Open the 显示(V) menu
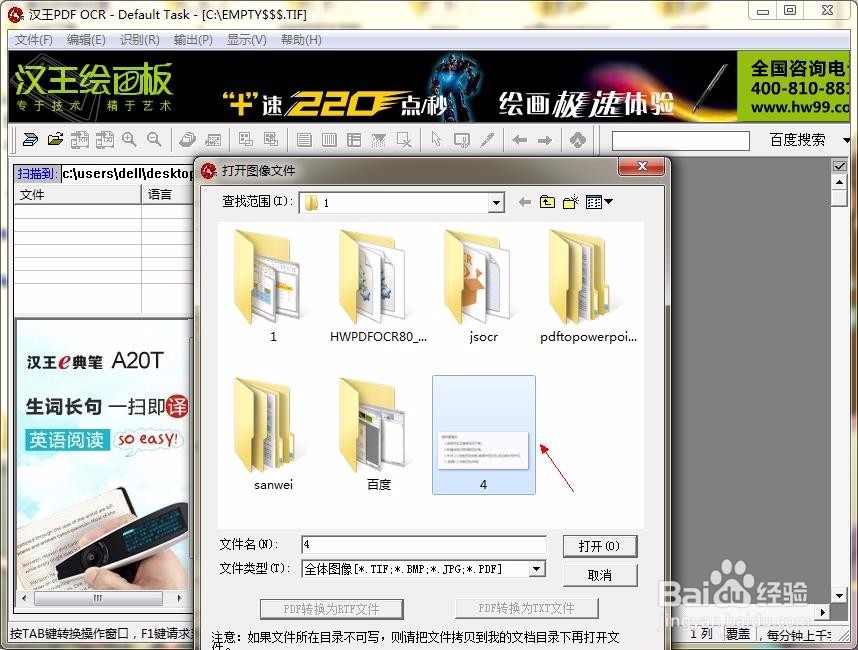 coord(246,40)
